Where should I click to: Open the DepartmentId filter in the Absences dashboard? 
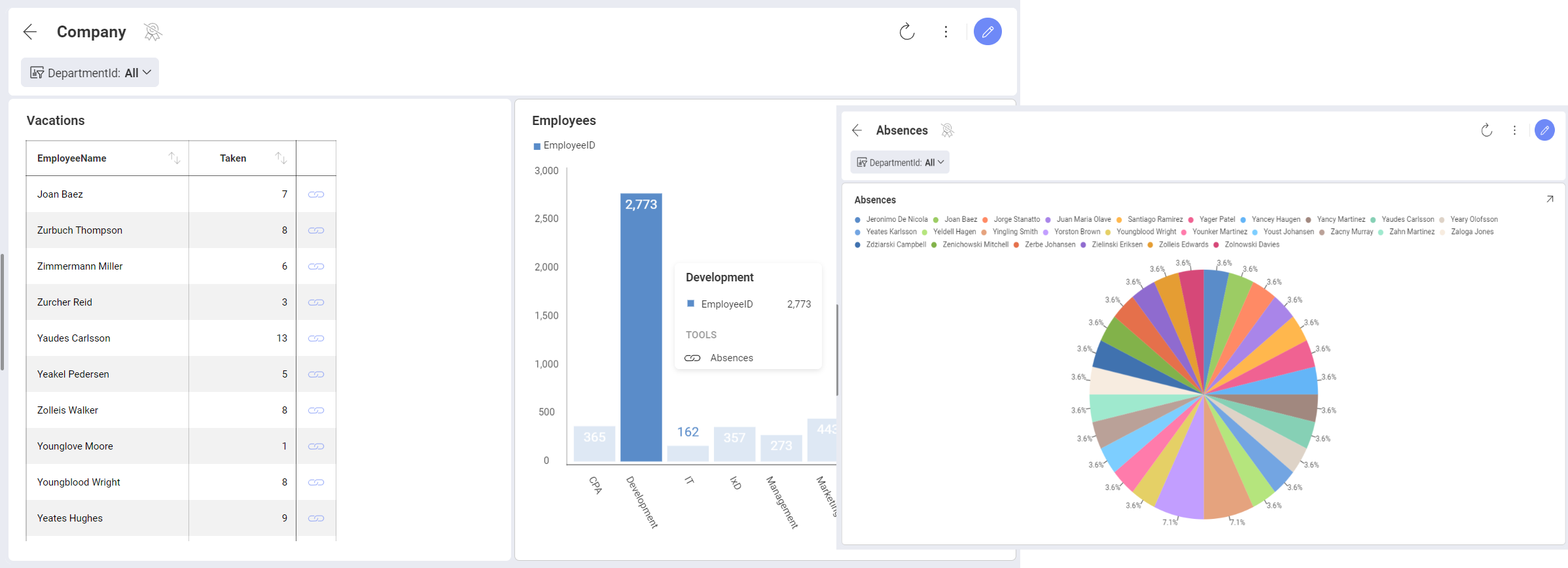coord(900,162)
